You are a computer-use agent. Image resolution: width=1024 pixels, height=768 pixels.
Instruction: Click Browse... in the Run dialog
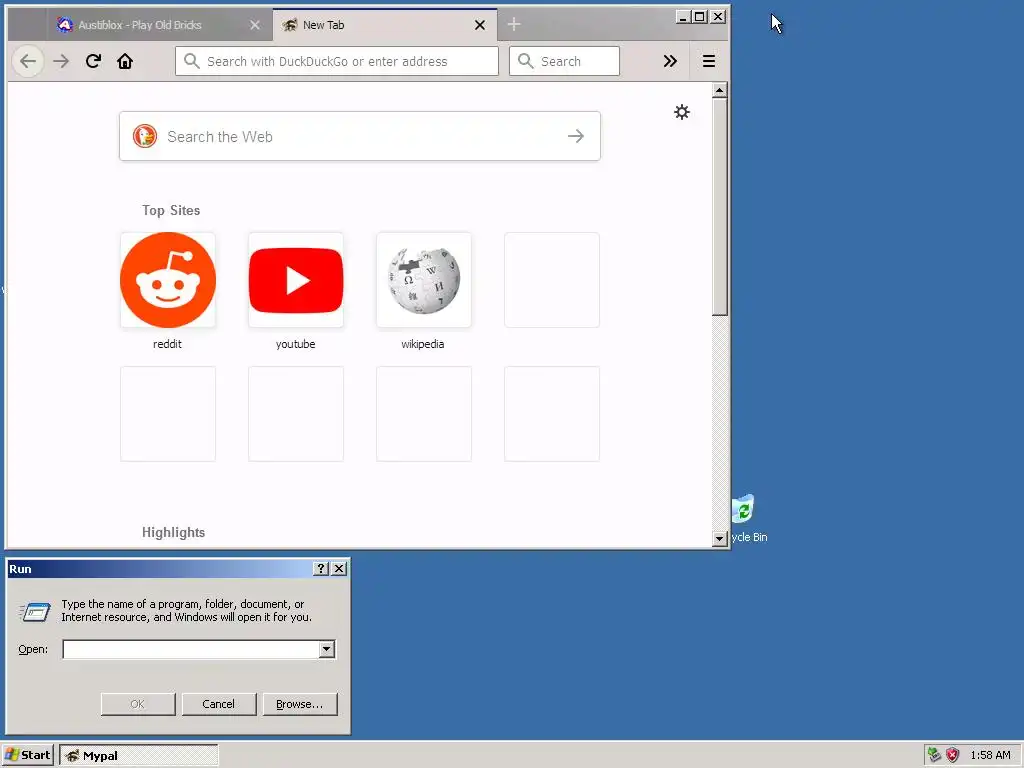pos(300,704)
